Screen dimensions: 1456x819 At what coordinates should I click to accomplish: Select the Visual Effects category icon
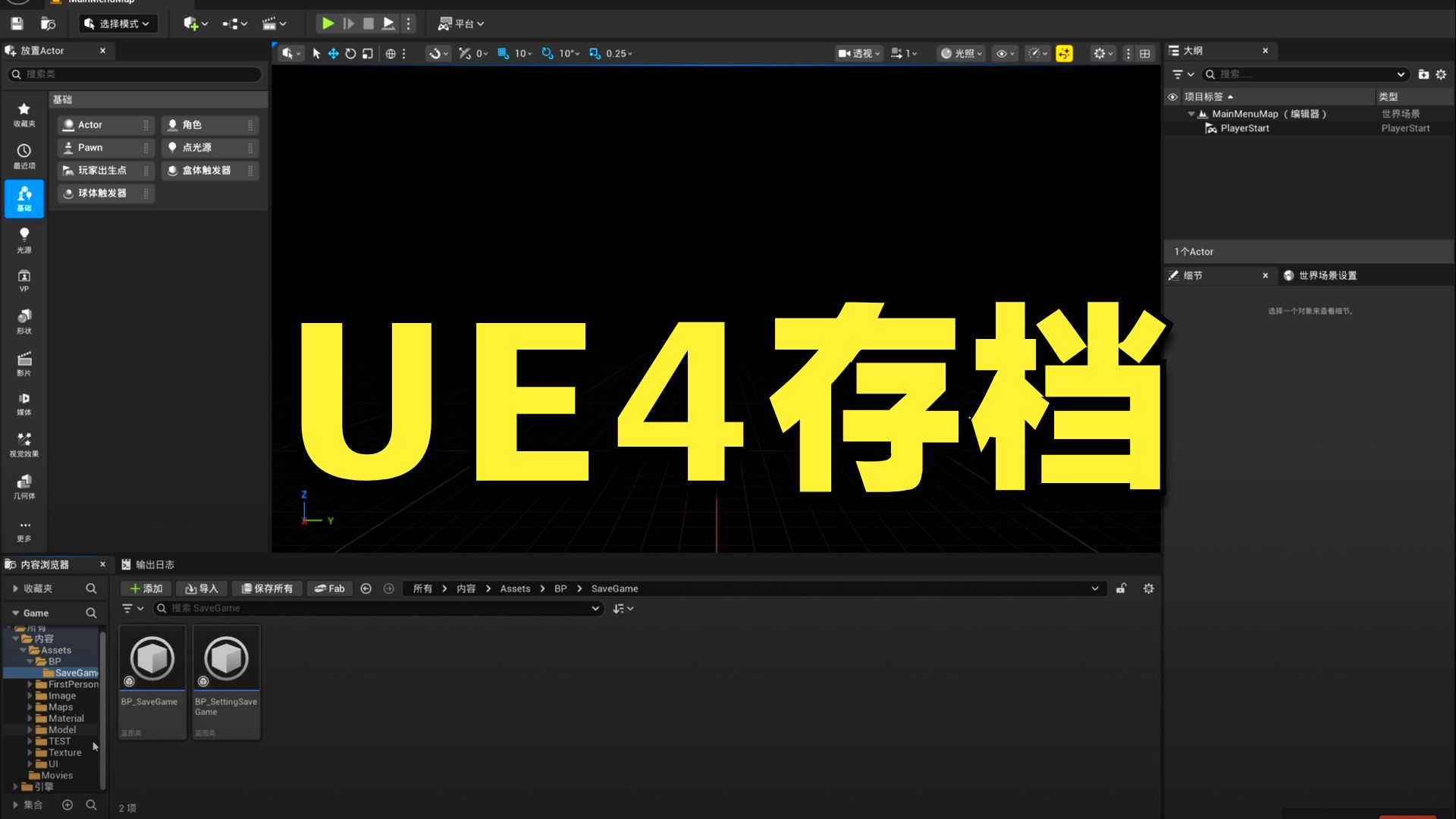[24, 445]
